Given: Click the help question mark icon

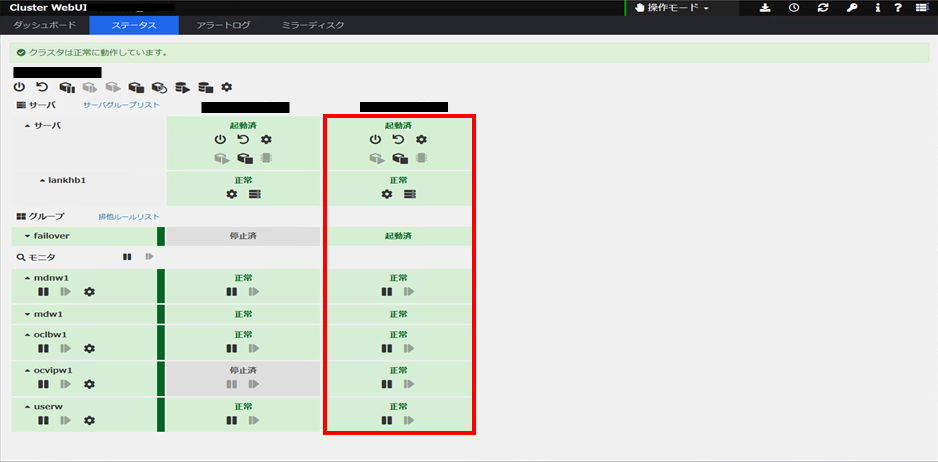Looking at the screenshot, I should coord(898,8).
